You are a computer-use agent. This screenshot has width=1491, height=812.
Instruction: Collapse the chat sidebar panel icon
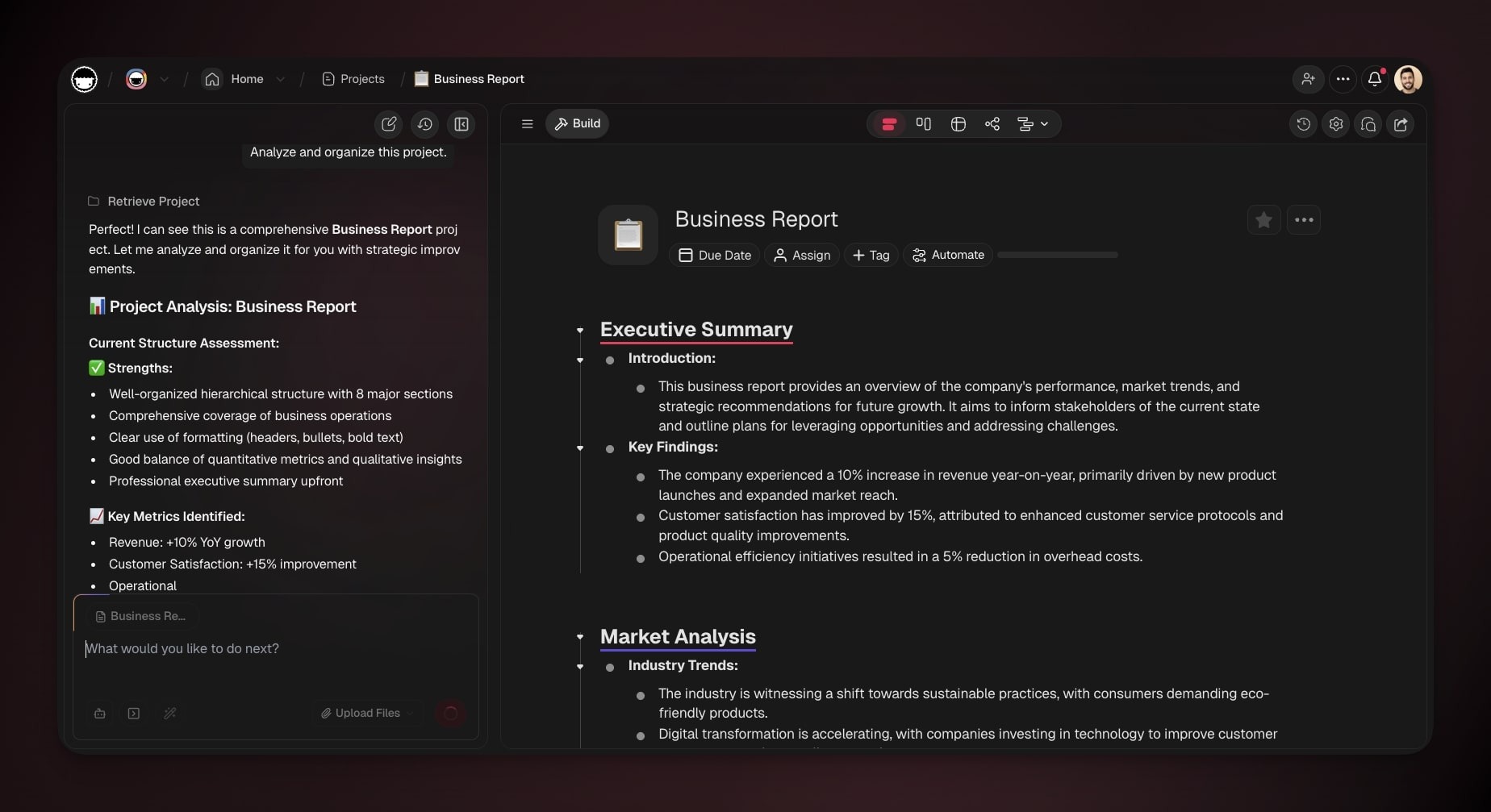(x=461, y=124)
